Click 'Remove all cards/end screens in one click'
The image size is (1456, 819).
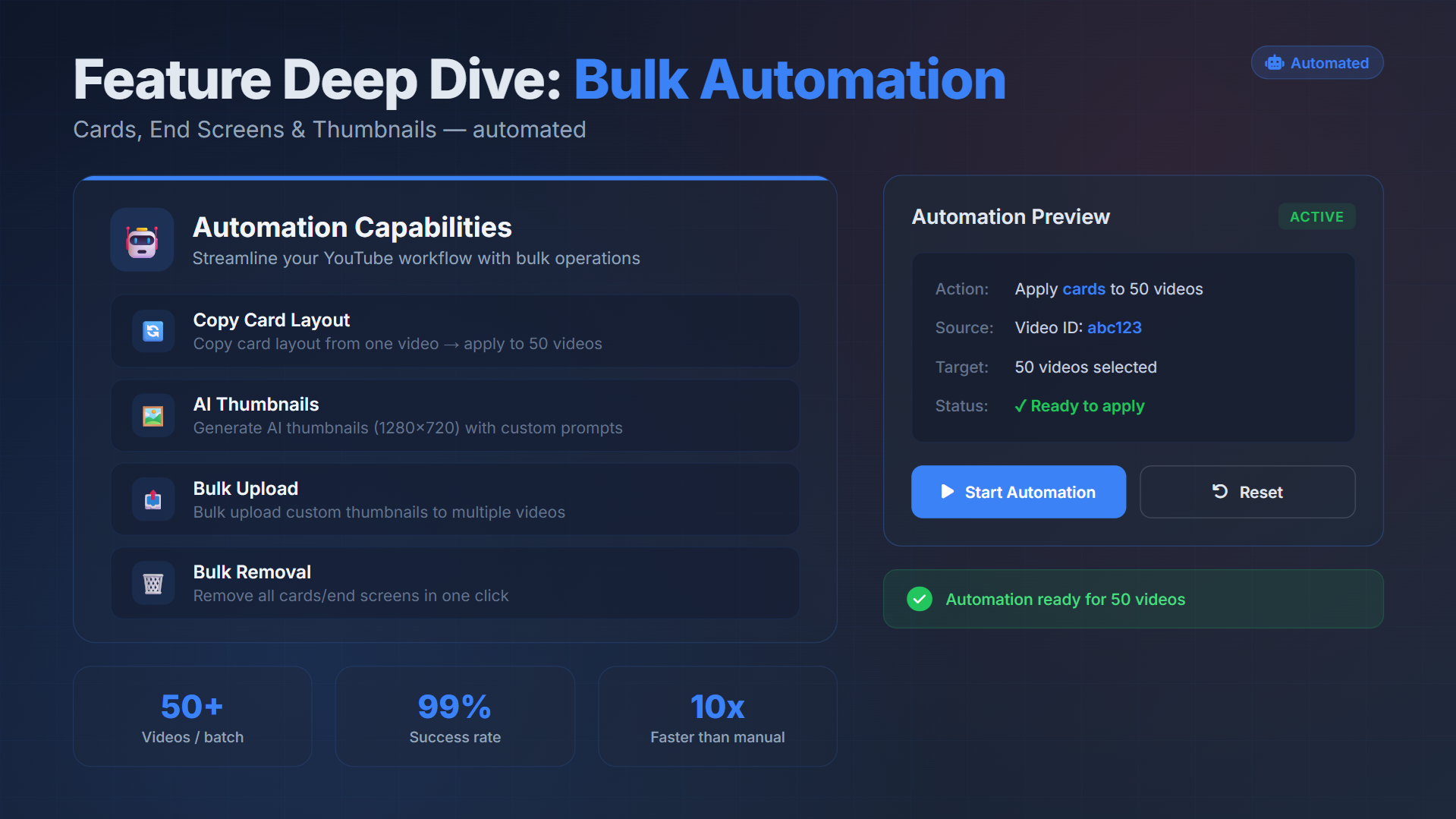click(x=351, y=596)
